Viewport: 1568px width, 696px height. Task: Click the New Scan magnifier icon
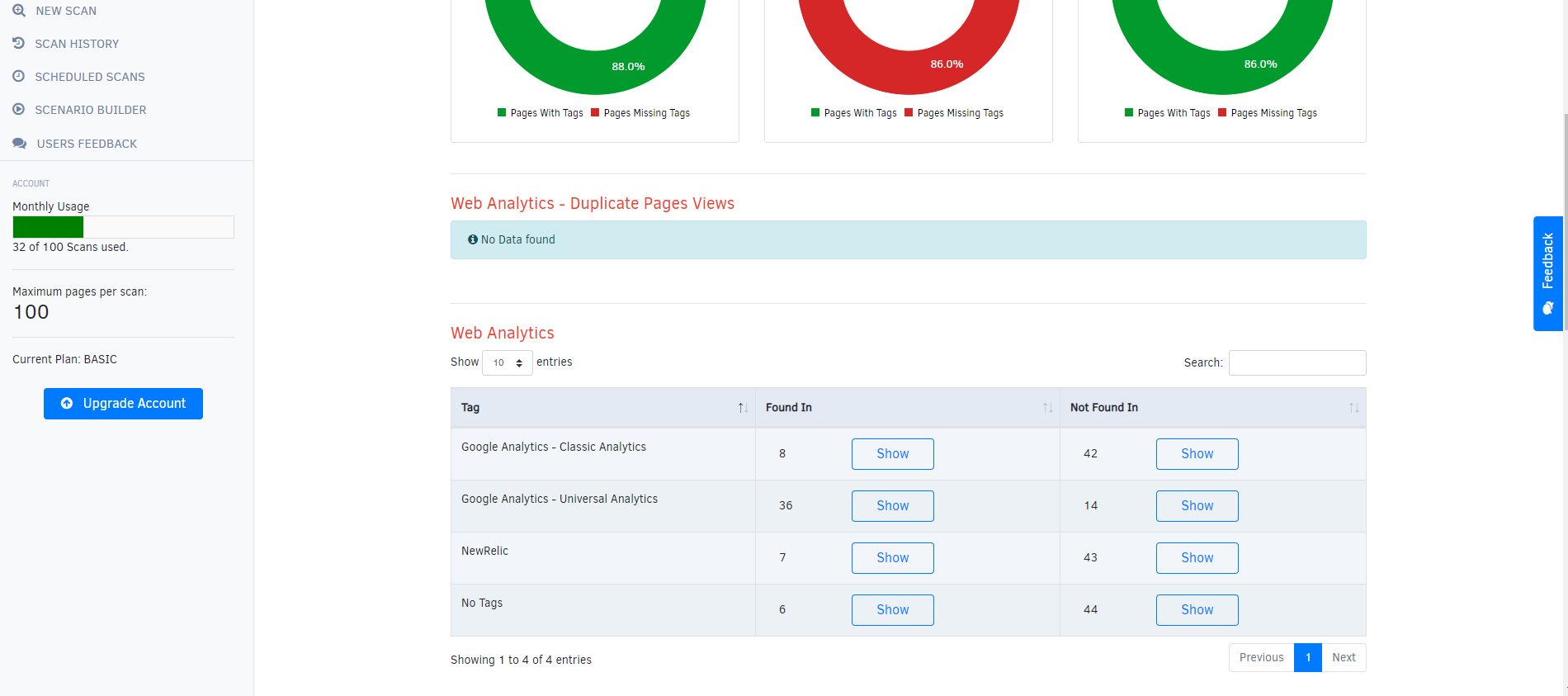19,11
